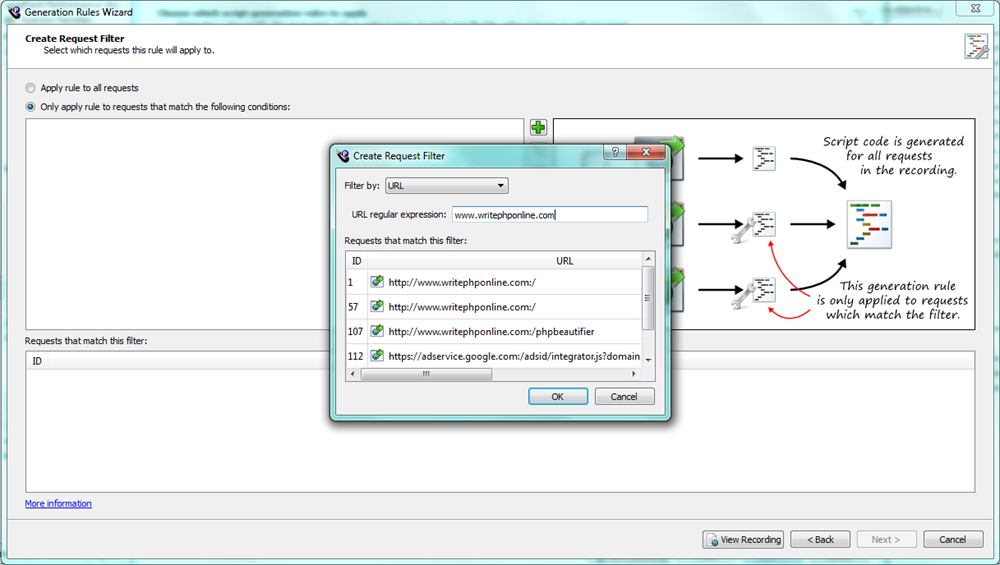Open the "Filter by" URL dropdown
Viewport: 1000px width, 565px height.
[446, 186]
